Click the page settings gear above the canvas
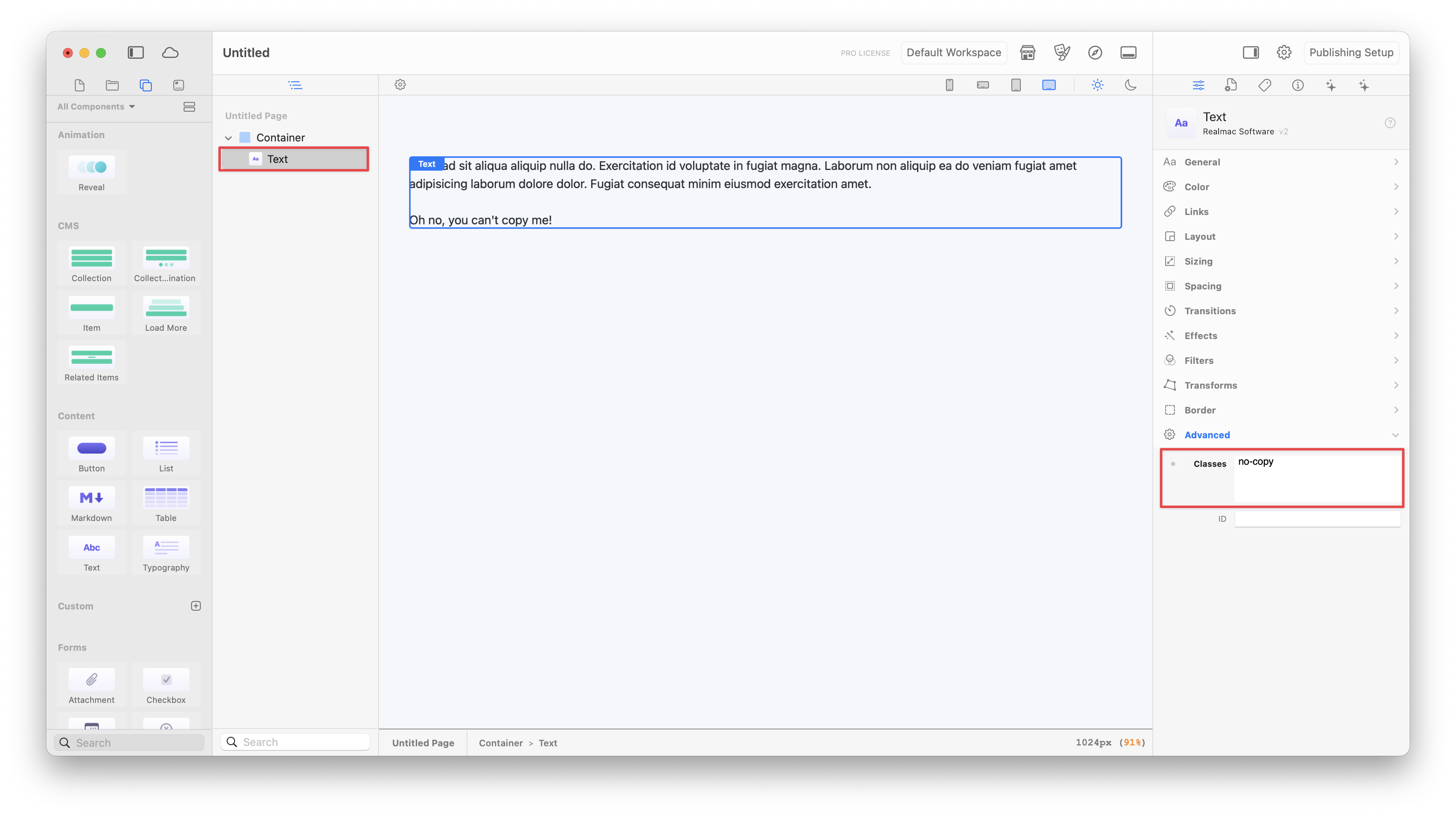 pyautogui.click(x=400, y=85)
